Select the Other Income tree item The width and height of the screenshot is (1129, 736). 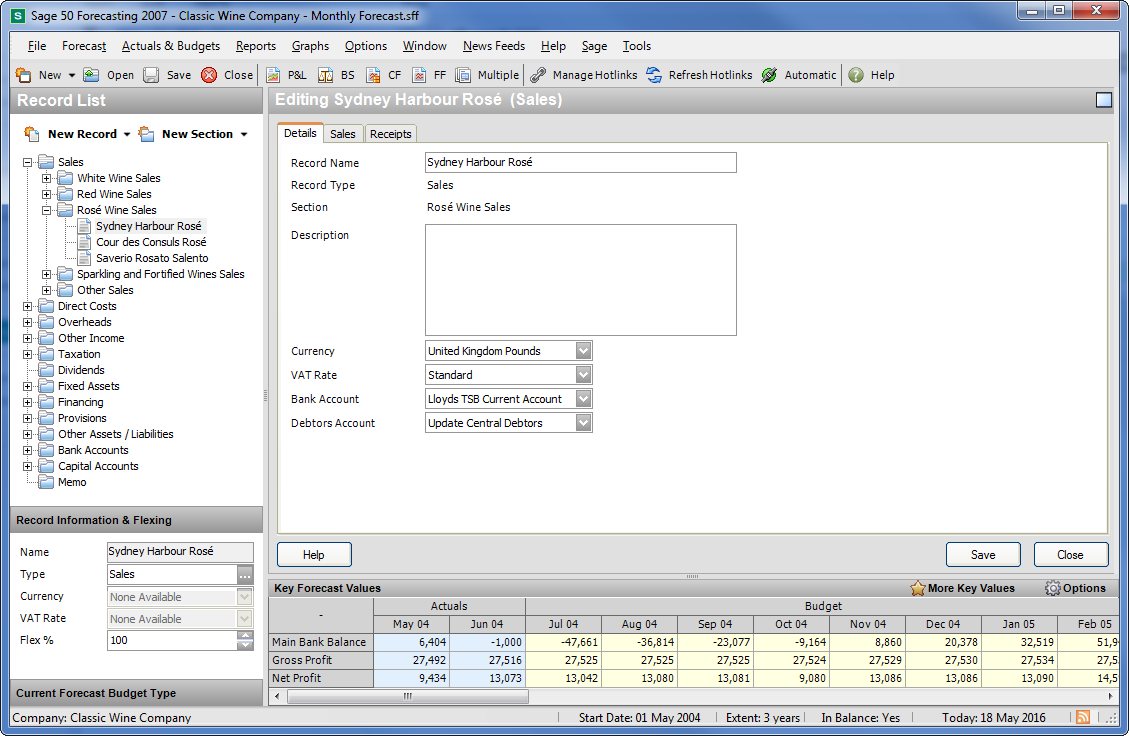tap(91, 338)
